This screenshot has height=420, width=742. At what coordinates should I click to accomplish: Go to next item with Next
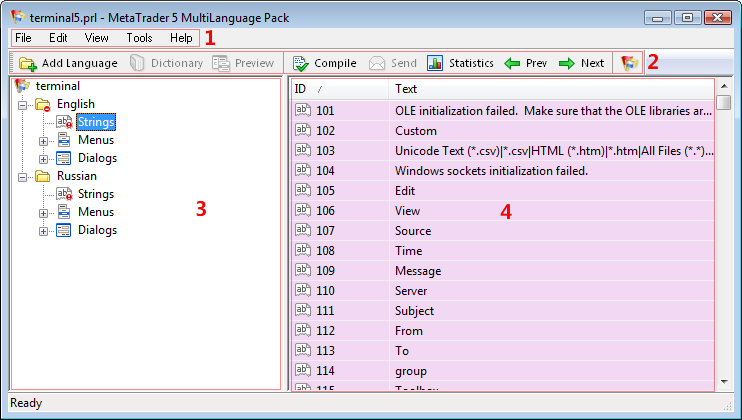[x=581, y=63]
